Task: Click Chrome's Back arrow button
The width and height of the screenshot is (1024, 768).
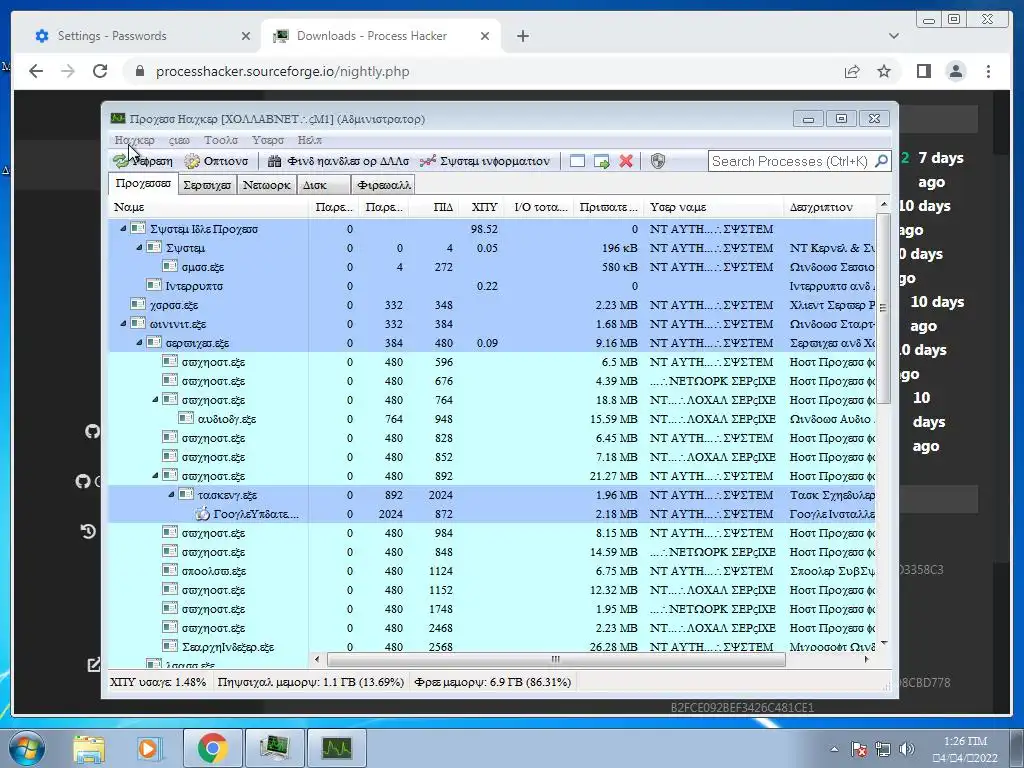Action: [36, 71]
